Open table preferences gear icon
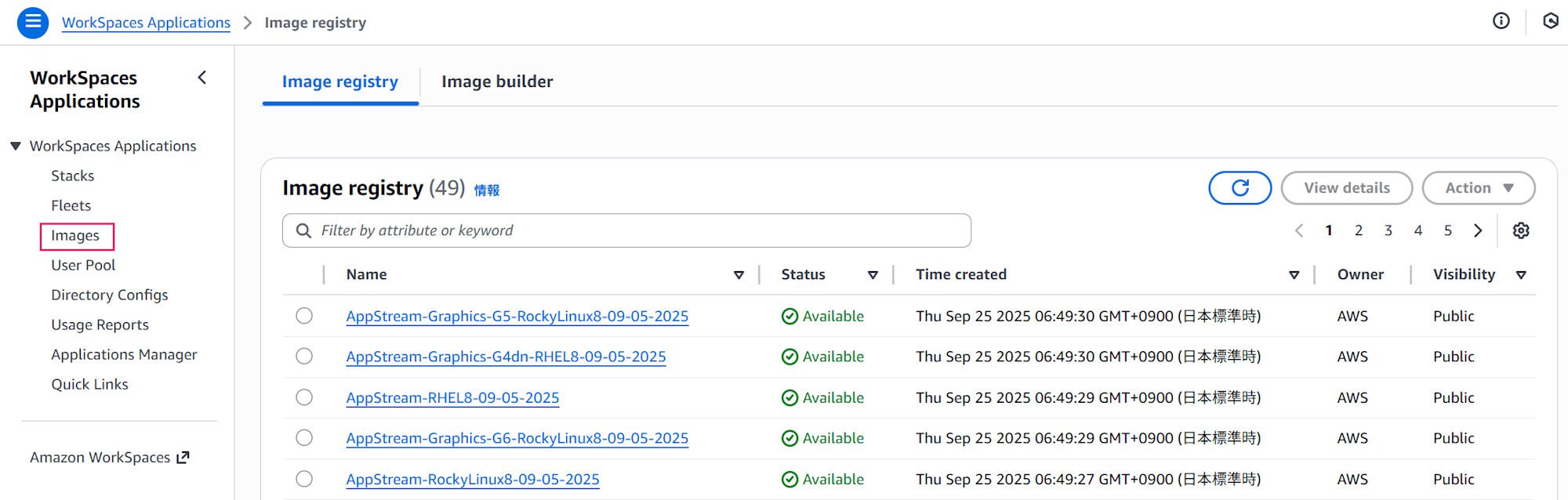The height and width of the screenshot is (500, 1568). click(1521, 230)
